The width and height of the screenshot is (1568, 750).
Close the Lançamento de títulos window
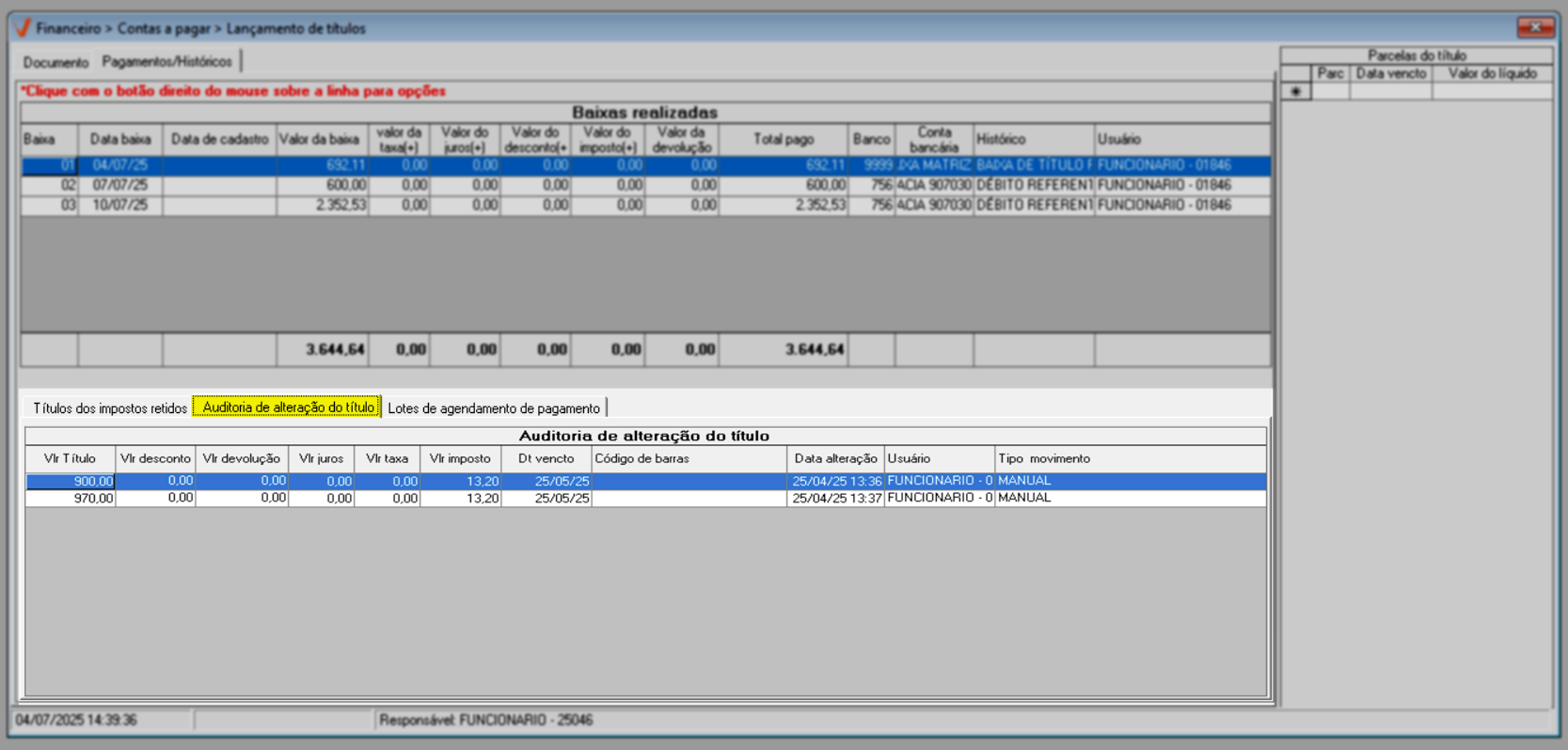[1534, 27]
